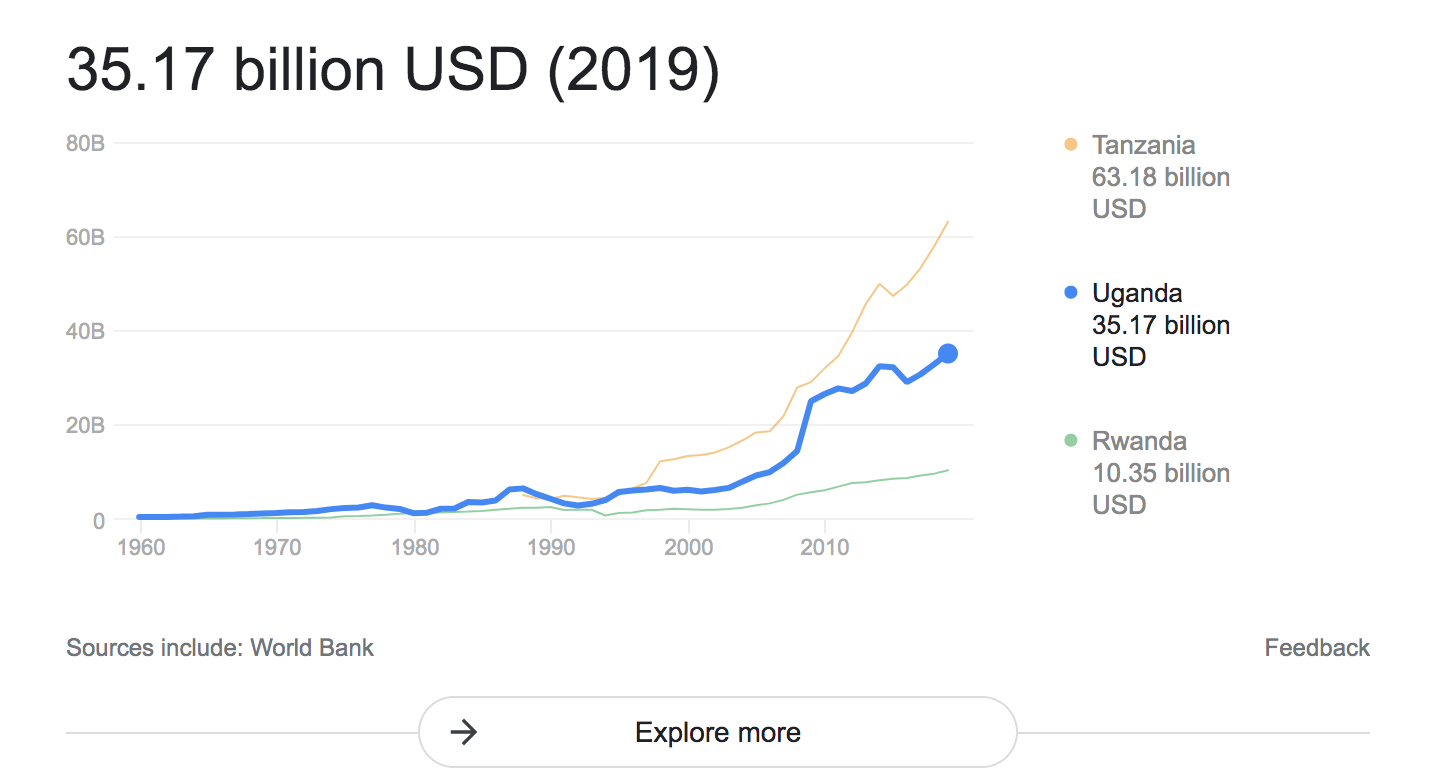Click Tanzania's 63.18 billion USD value
Image resolution: width=1436 pixels, height=782 pixels.
(1161, 193)
